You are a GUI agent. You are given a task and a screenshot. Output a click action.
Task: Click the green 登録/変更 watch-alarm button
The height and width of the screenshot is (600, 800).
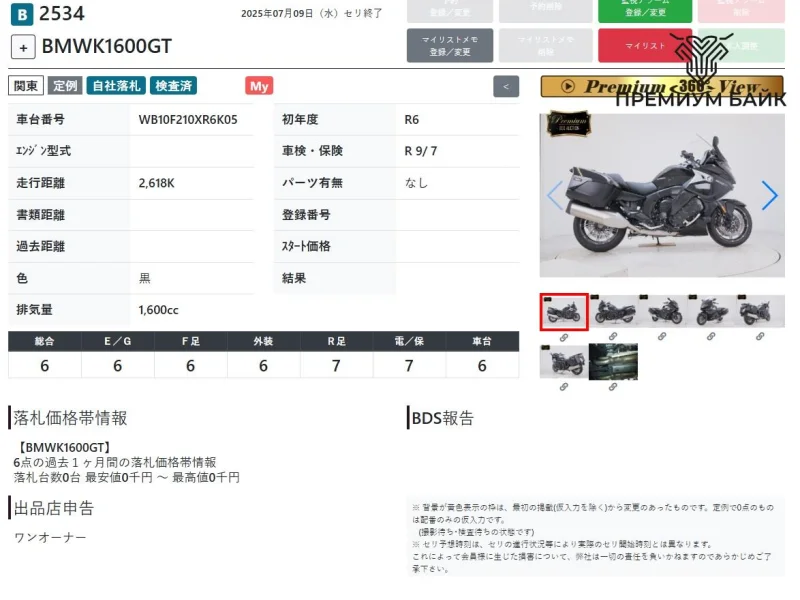pos(645,10)
